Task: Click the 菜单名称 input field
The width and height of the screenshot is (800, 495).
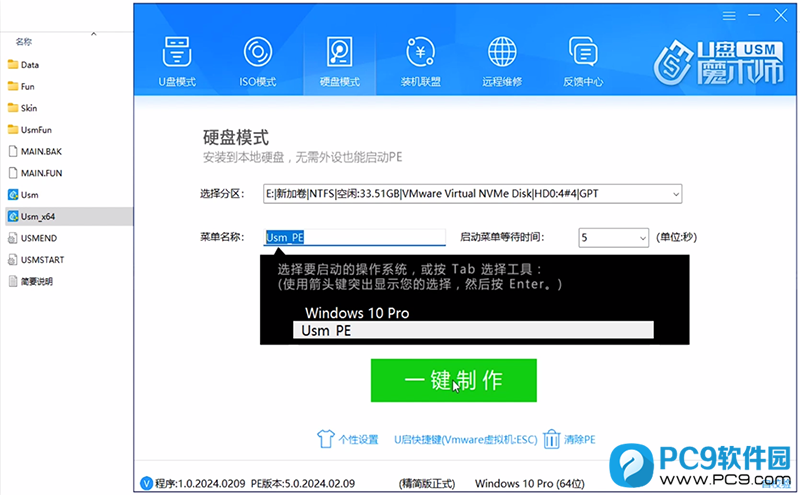Action: pyautogui.click(x=355, y=237)
